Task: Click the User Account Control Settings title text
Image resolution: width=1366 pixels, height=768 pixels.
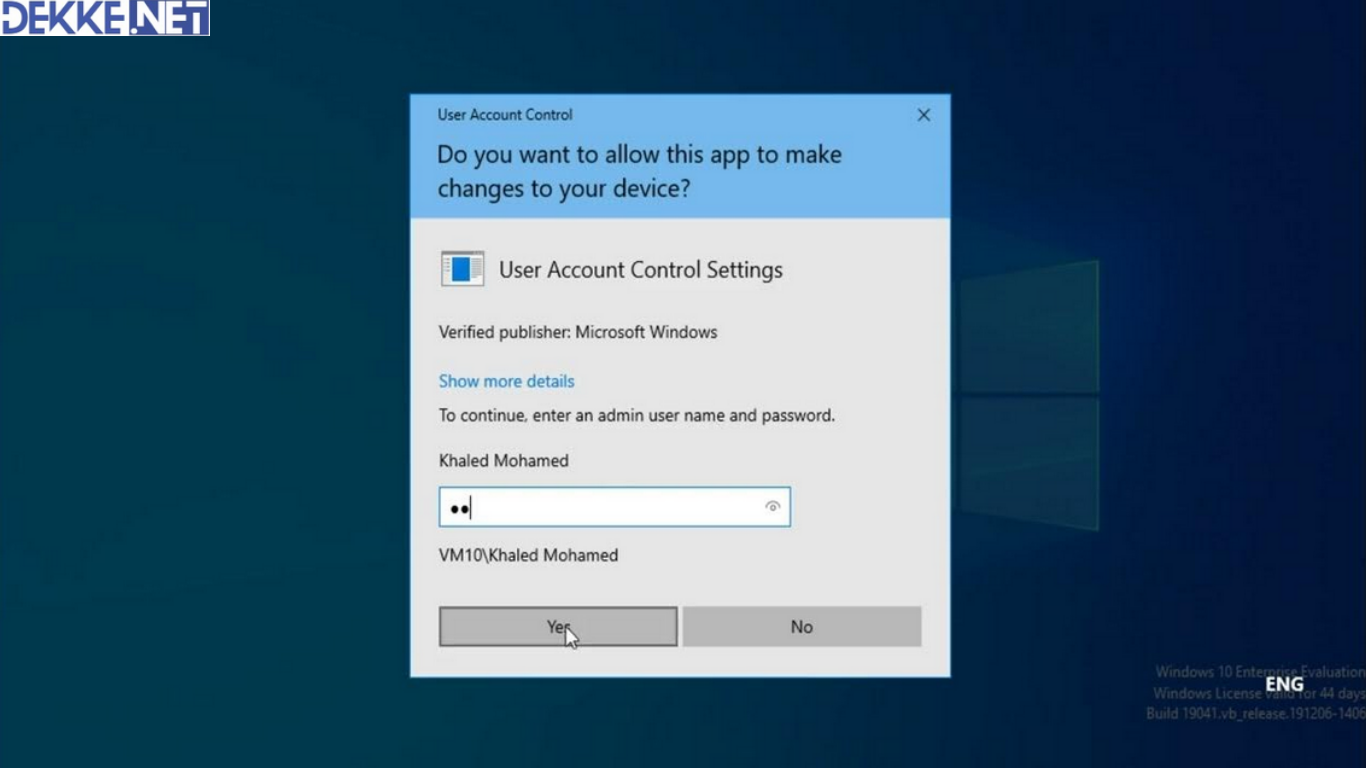Action: [x=640, y=270]
